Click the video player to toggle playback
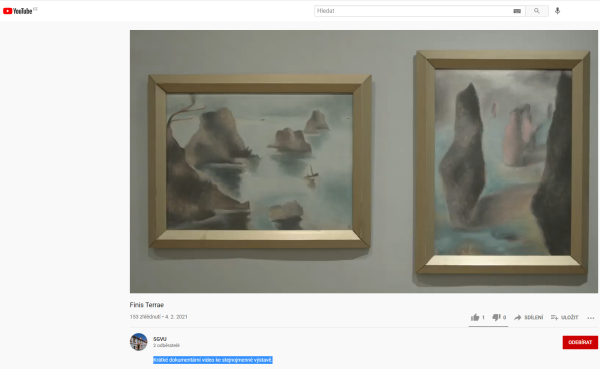The image size is (600, 369). click(x=364, y=162)
